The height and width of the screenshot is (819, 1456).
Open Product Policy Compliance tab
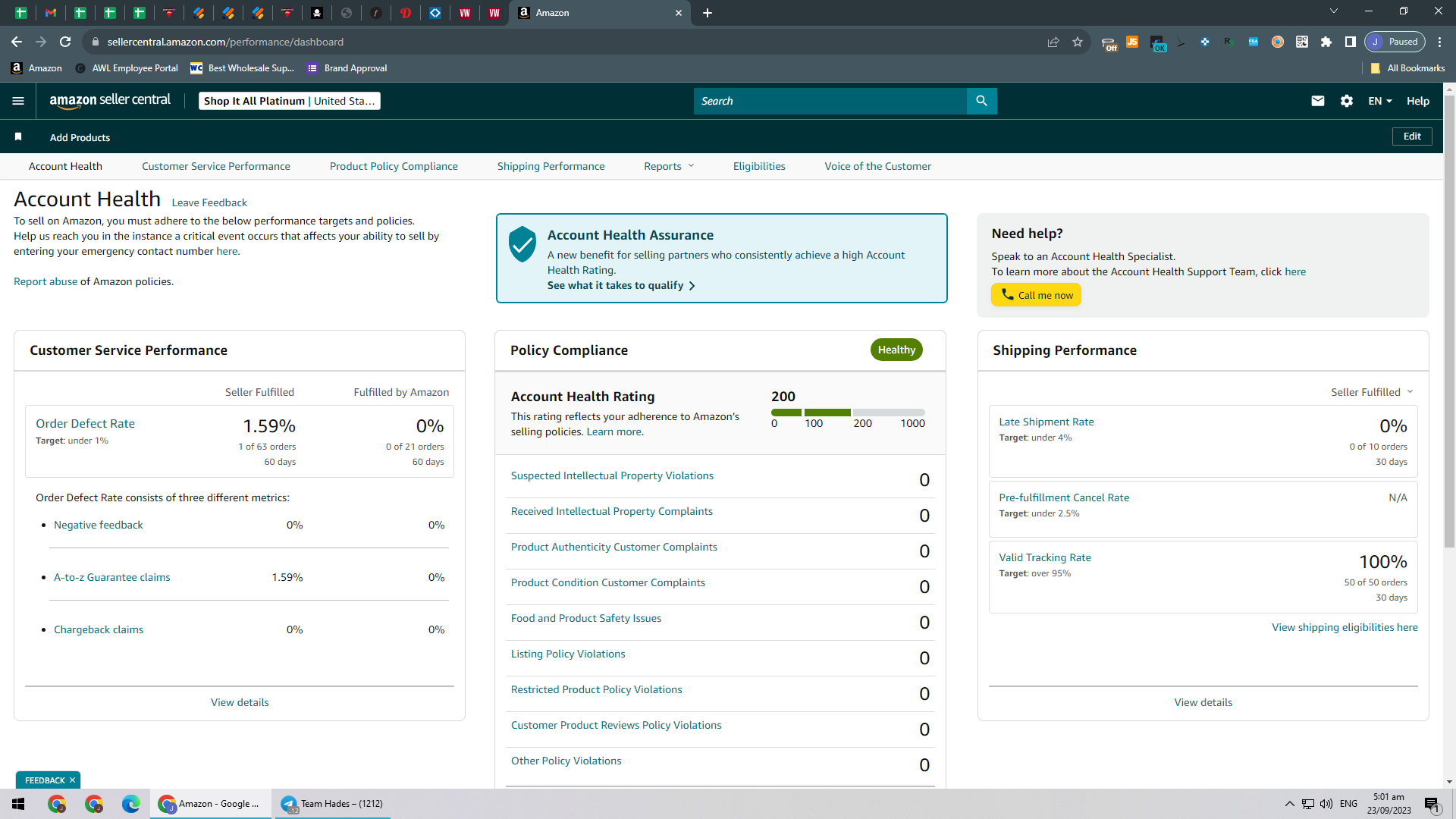coord(394,166)
